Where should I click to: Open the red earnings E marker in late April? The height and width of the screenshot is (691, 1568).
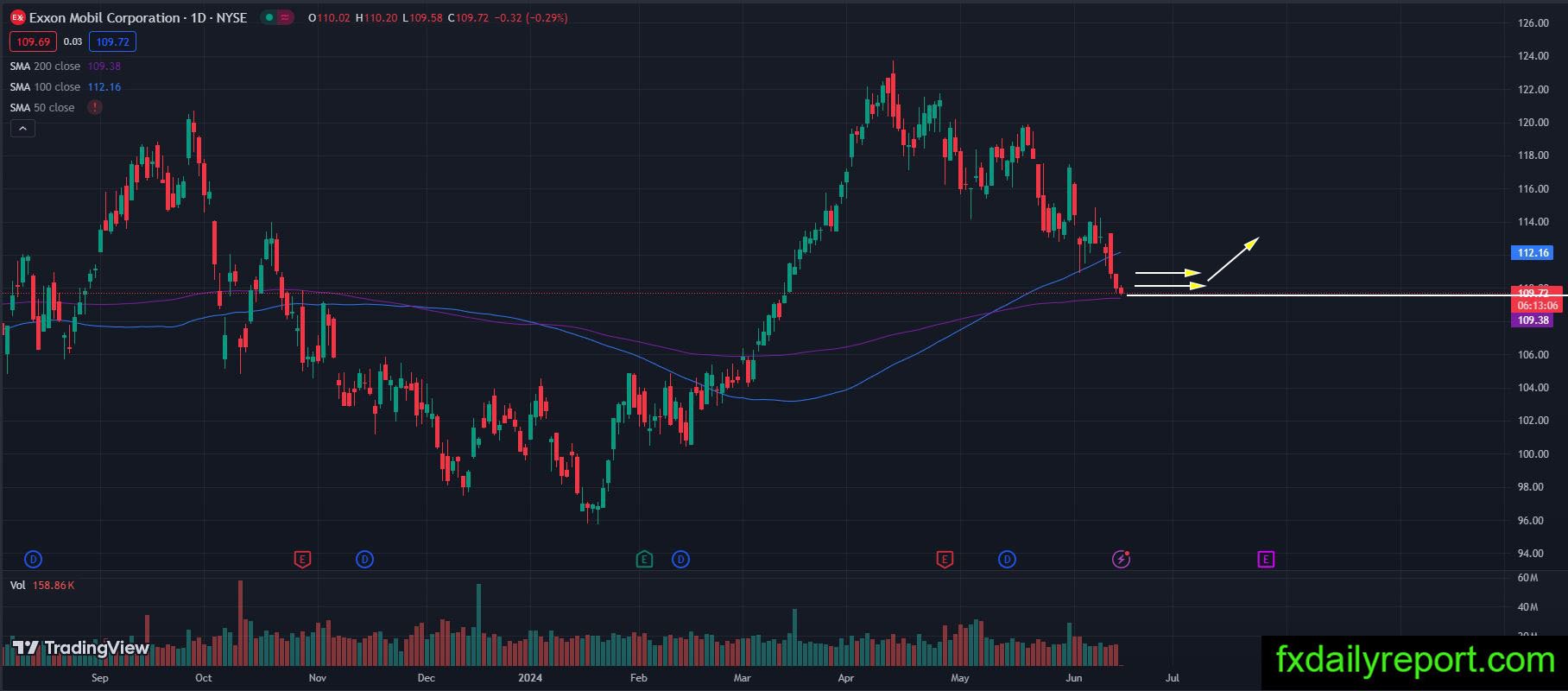point(945,560)
